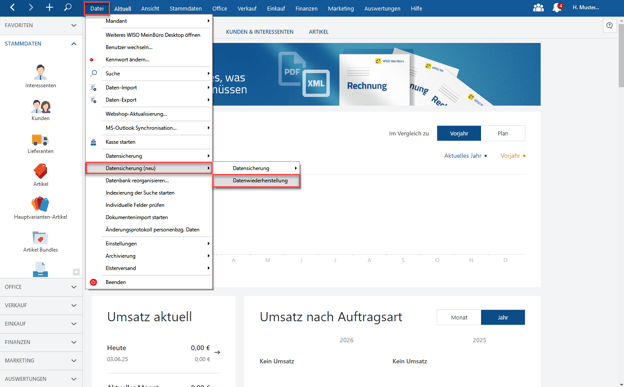
Task: Click the Vorjahr chart legend entry
Action: coord(513,156)
